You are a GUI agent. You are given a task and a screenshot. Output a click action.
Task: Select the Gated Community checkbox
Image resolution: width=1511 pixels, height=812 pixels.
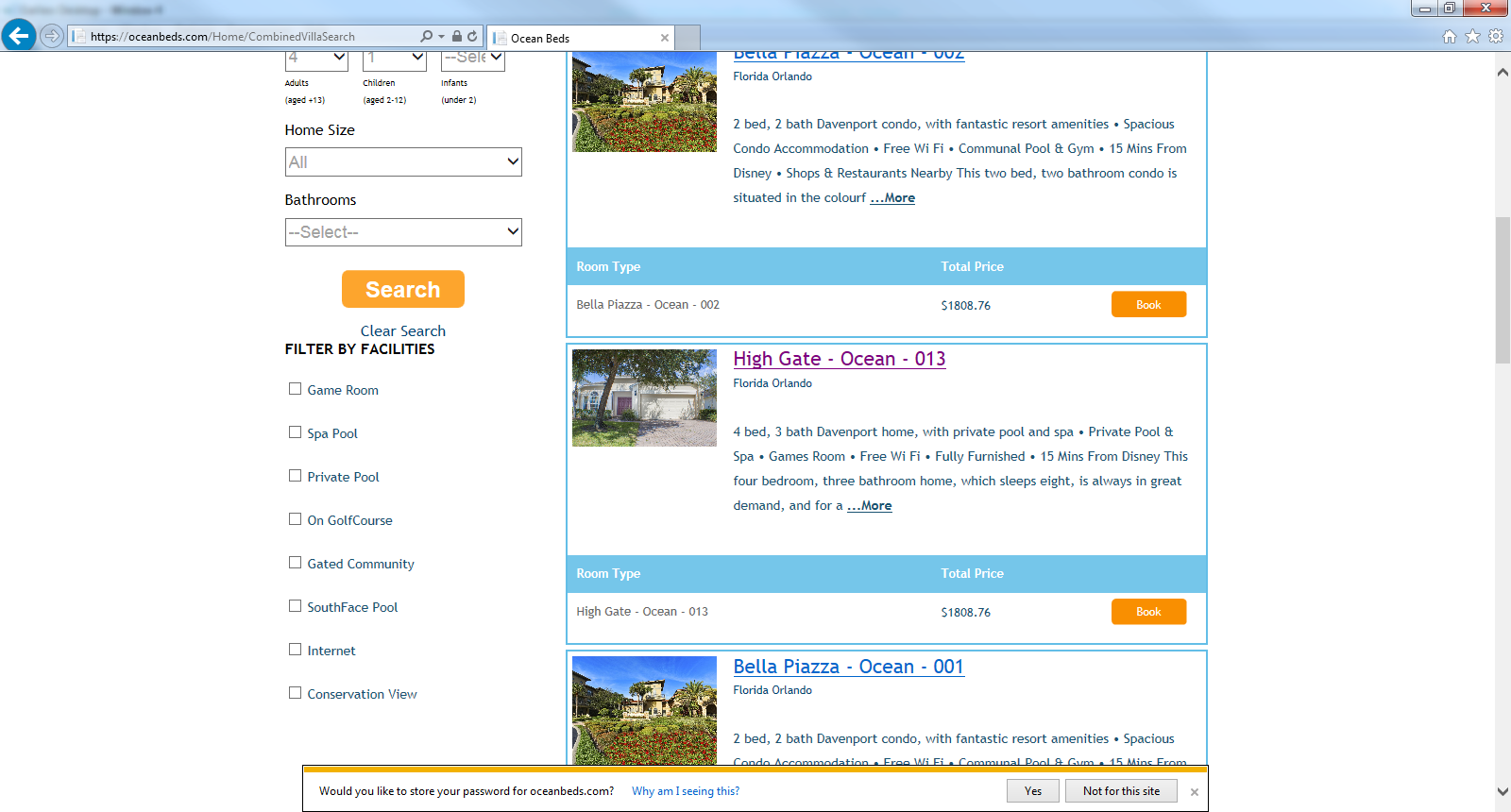(295, 563)
